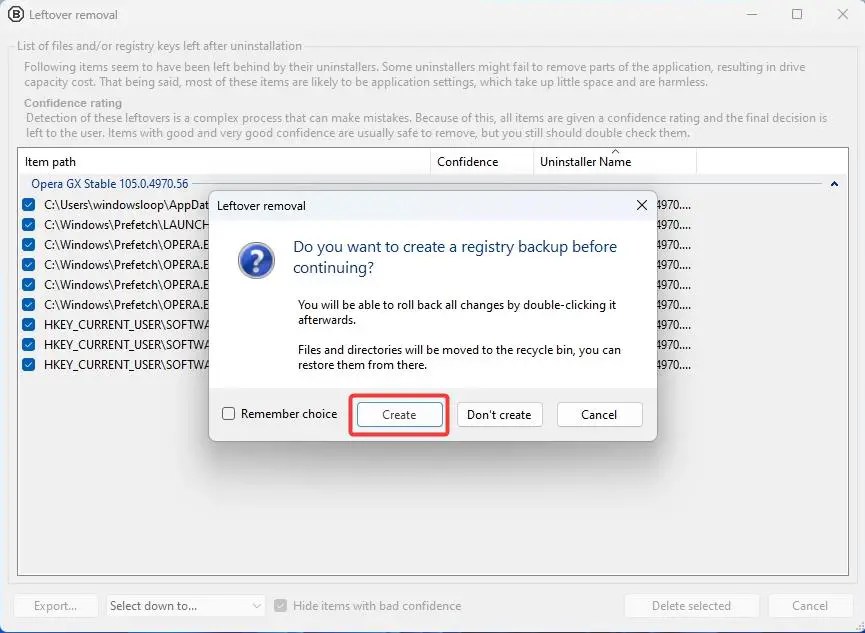Toggle Hide items with bad confidence

[280, 605]
